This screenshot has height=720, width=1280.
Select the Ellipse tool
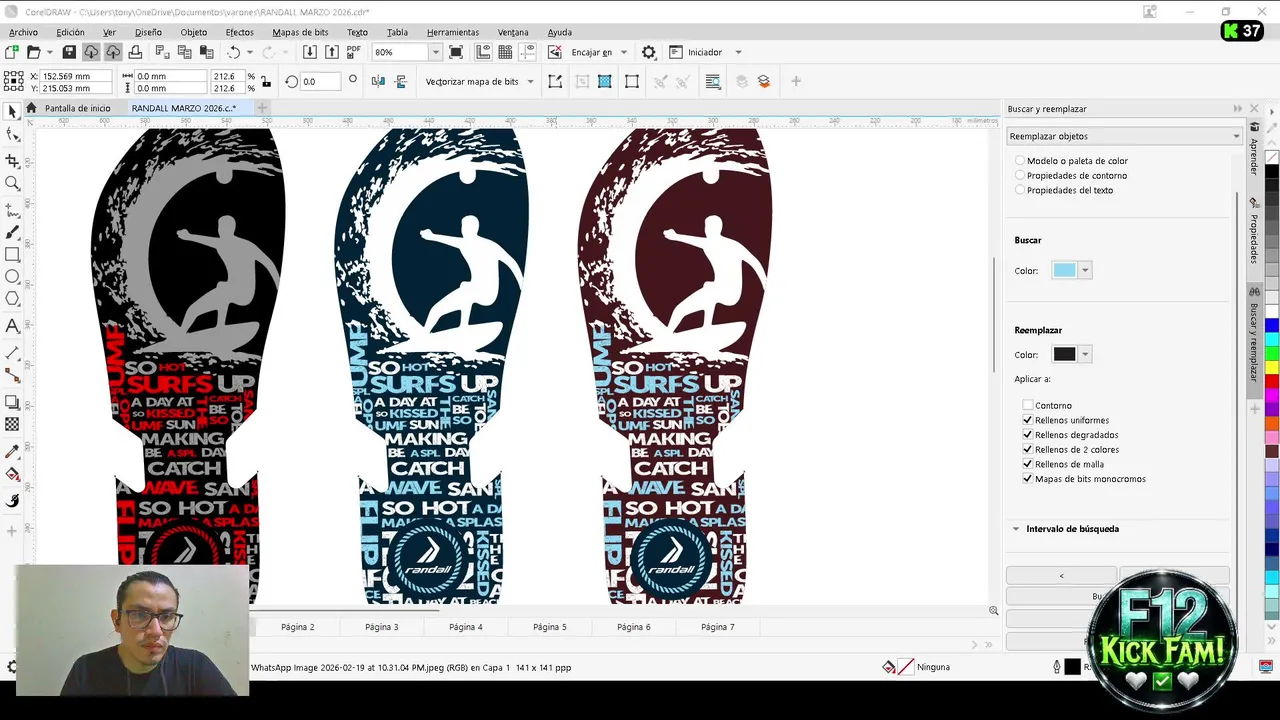pyautogui.click(x=12, y=277)
